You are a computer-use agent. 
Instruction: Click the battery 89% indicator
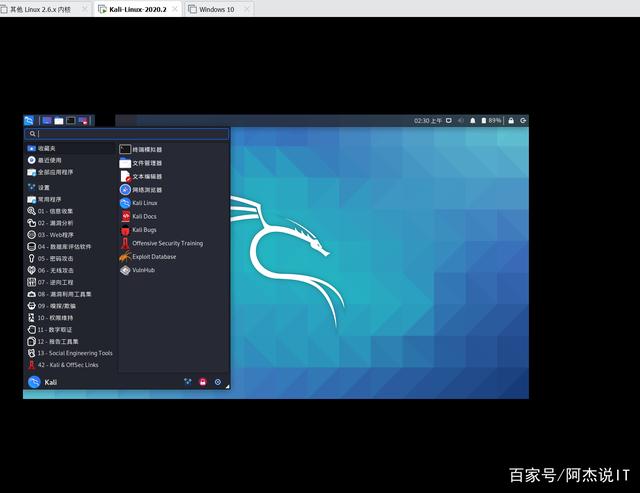491,120
